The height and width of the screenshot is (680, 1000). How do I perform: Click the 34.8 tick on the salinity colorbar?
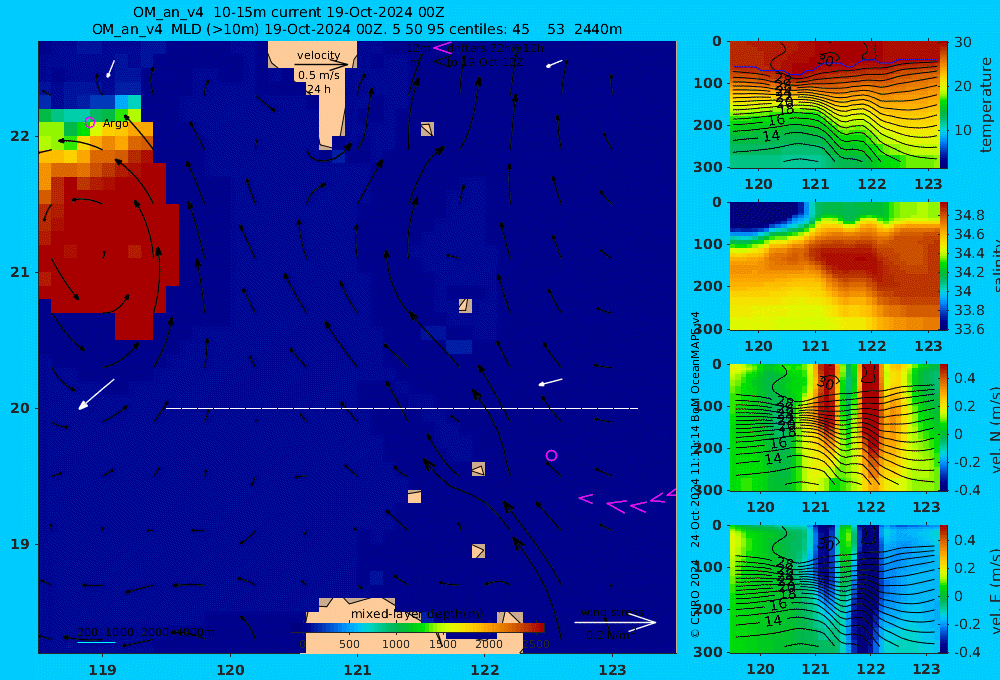pos(969,215)
